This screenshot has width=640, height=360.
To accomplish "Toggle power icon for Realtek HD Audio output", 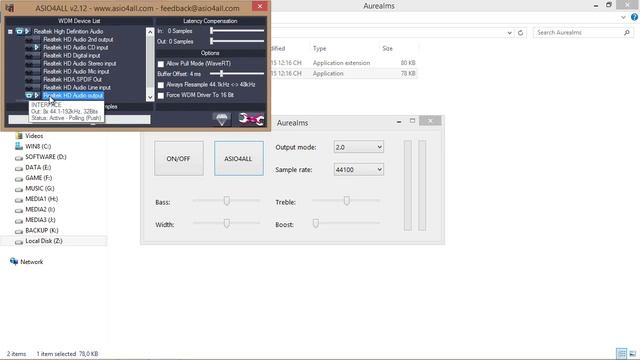I will tap(29, 96).
